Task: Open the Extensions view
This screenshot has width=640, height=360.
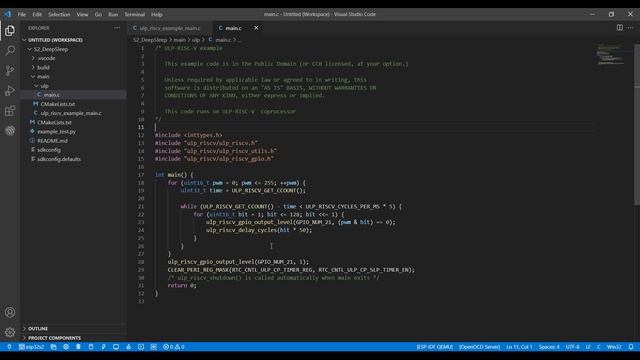Action: pos(10,111)
